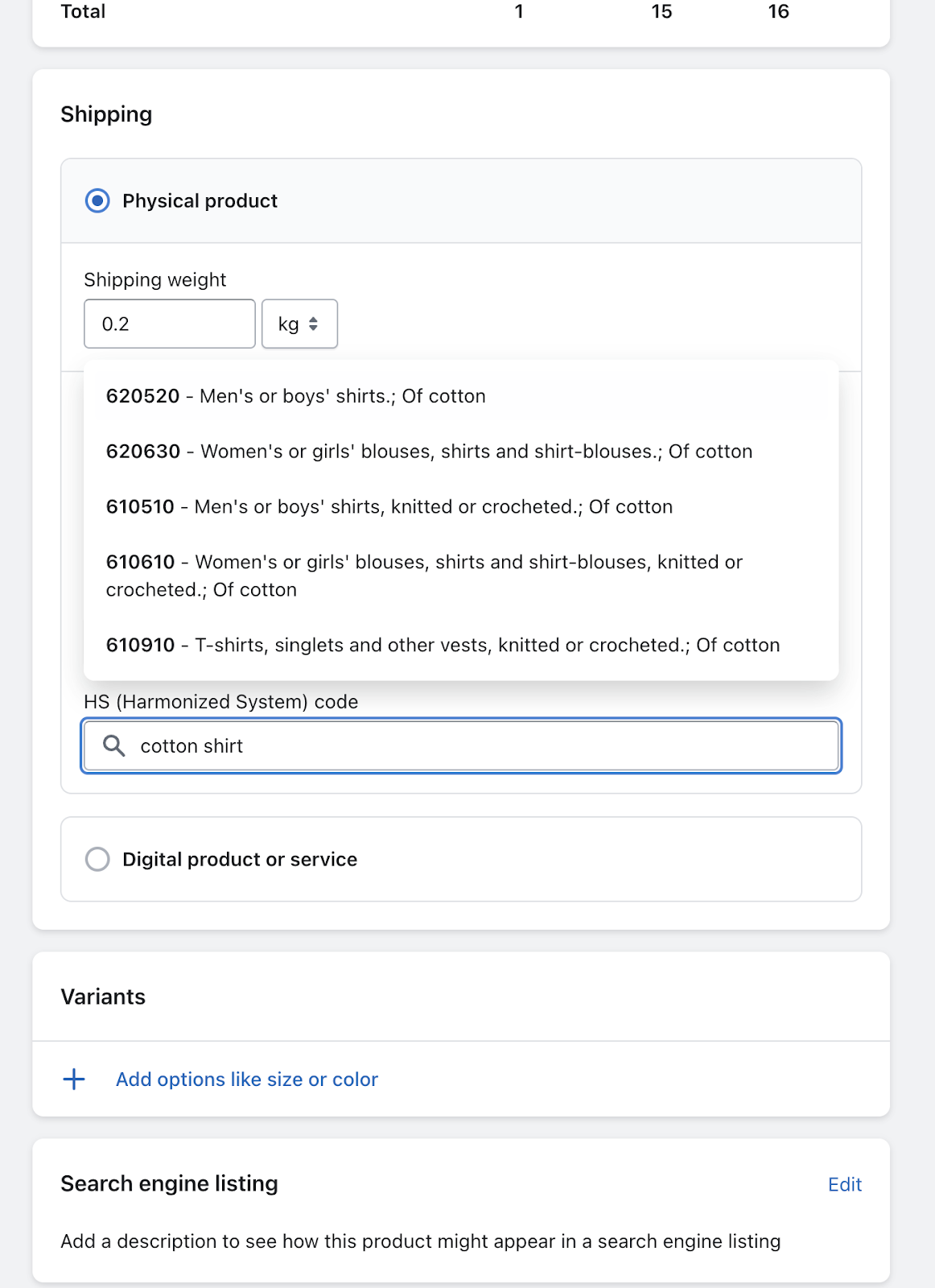Click the Variants section heading
935x1288 pixels.
(103, 997)
